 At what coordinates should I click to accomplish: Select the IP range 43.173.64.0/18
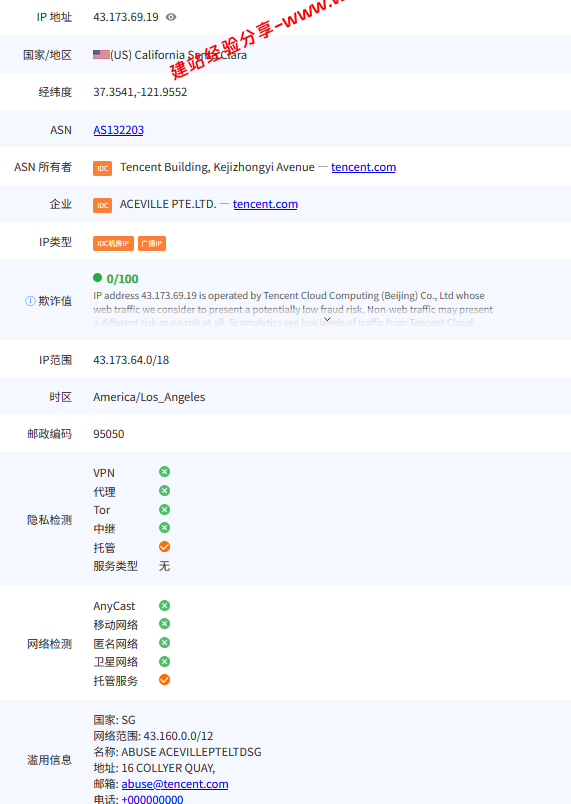[x=131, y=360]
